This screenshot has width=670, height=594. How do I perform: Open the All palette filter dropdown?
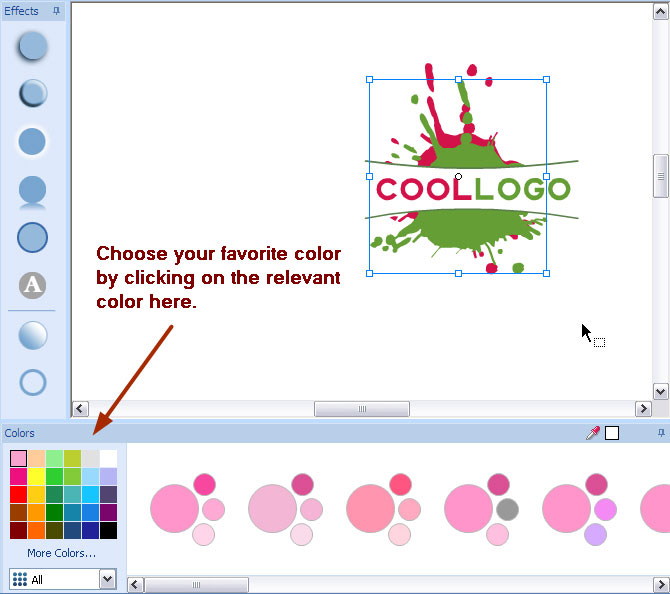click(63, 579)
